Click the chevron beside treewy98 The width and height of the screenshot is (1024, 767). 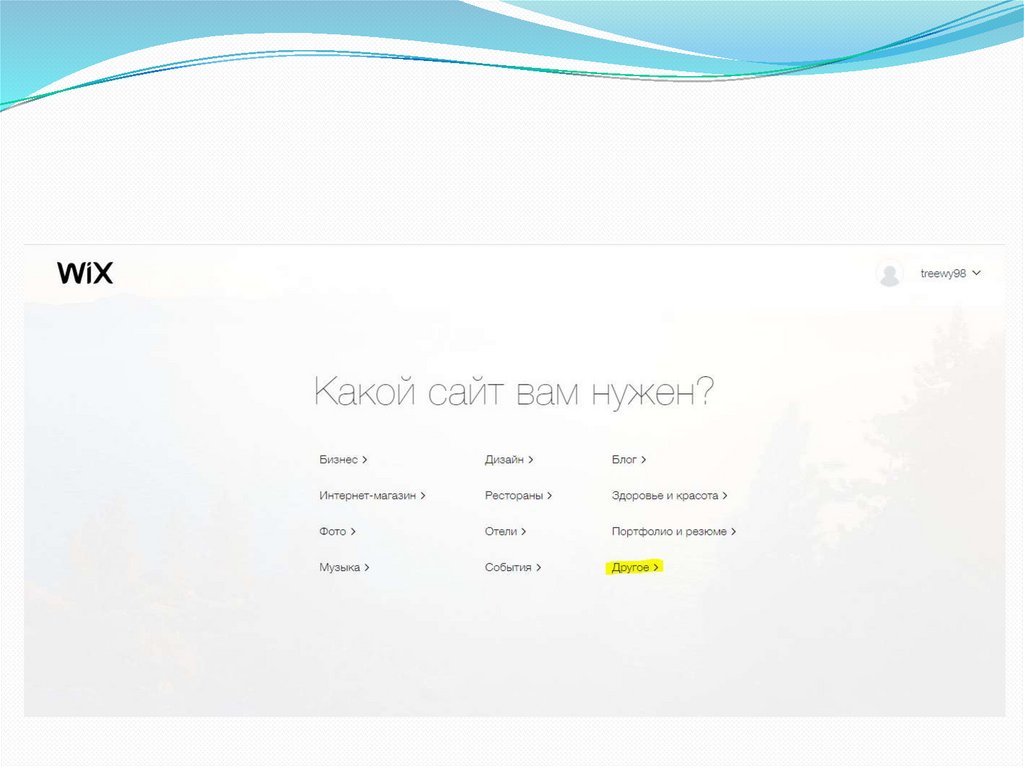977,273
